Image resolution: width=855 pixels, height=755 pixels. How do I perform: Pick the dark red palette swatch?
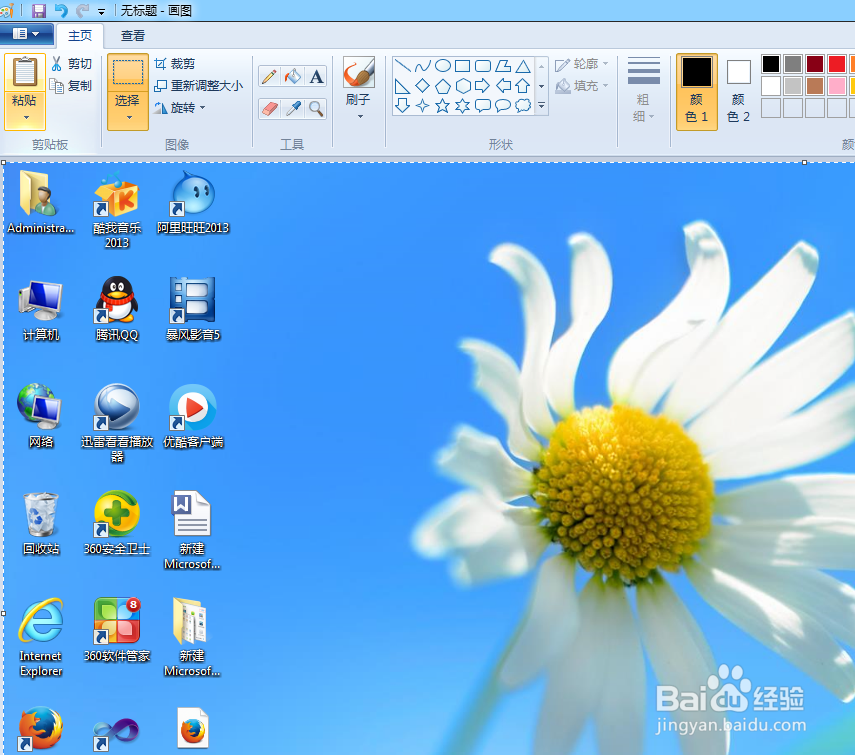pos(815,64)
